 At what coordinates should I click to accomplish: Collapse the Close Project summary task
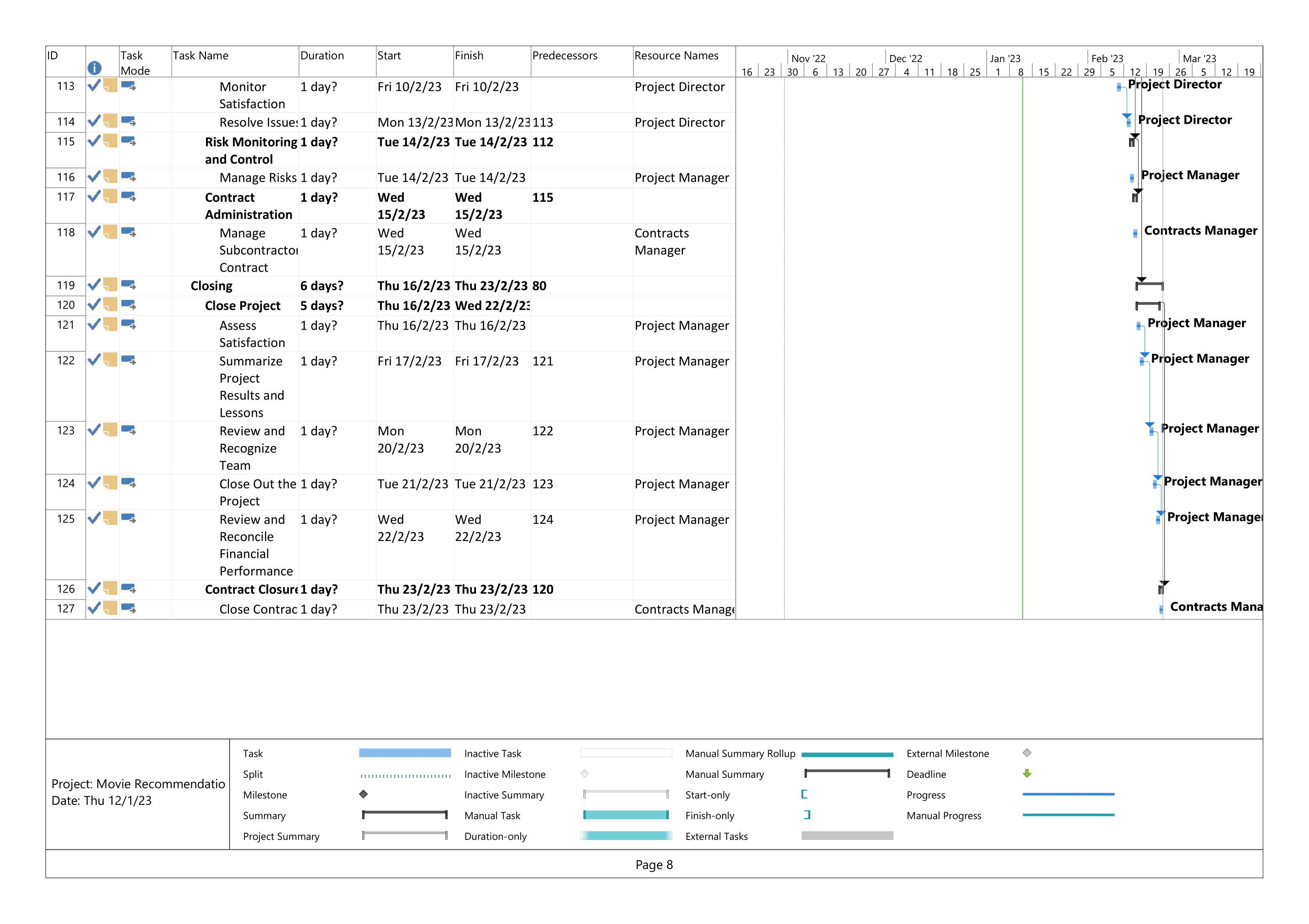pos(243,305)
